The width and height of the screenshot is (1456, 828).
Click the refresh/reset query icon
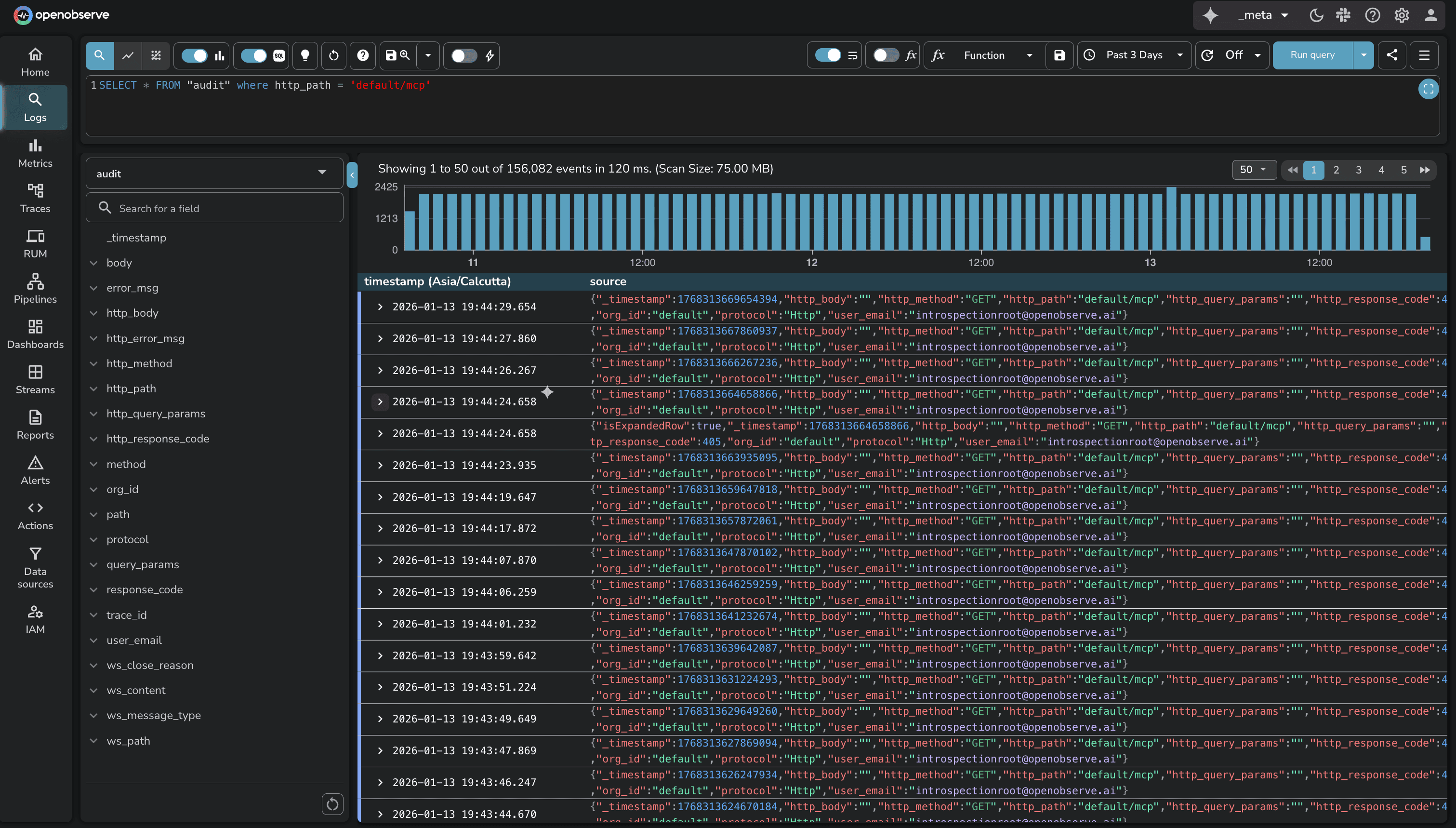[x=333, y=55]
